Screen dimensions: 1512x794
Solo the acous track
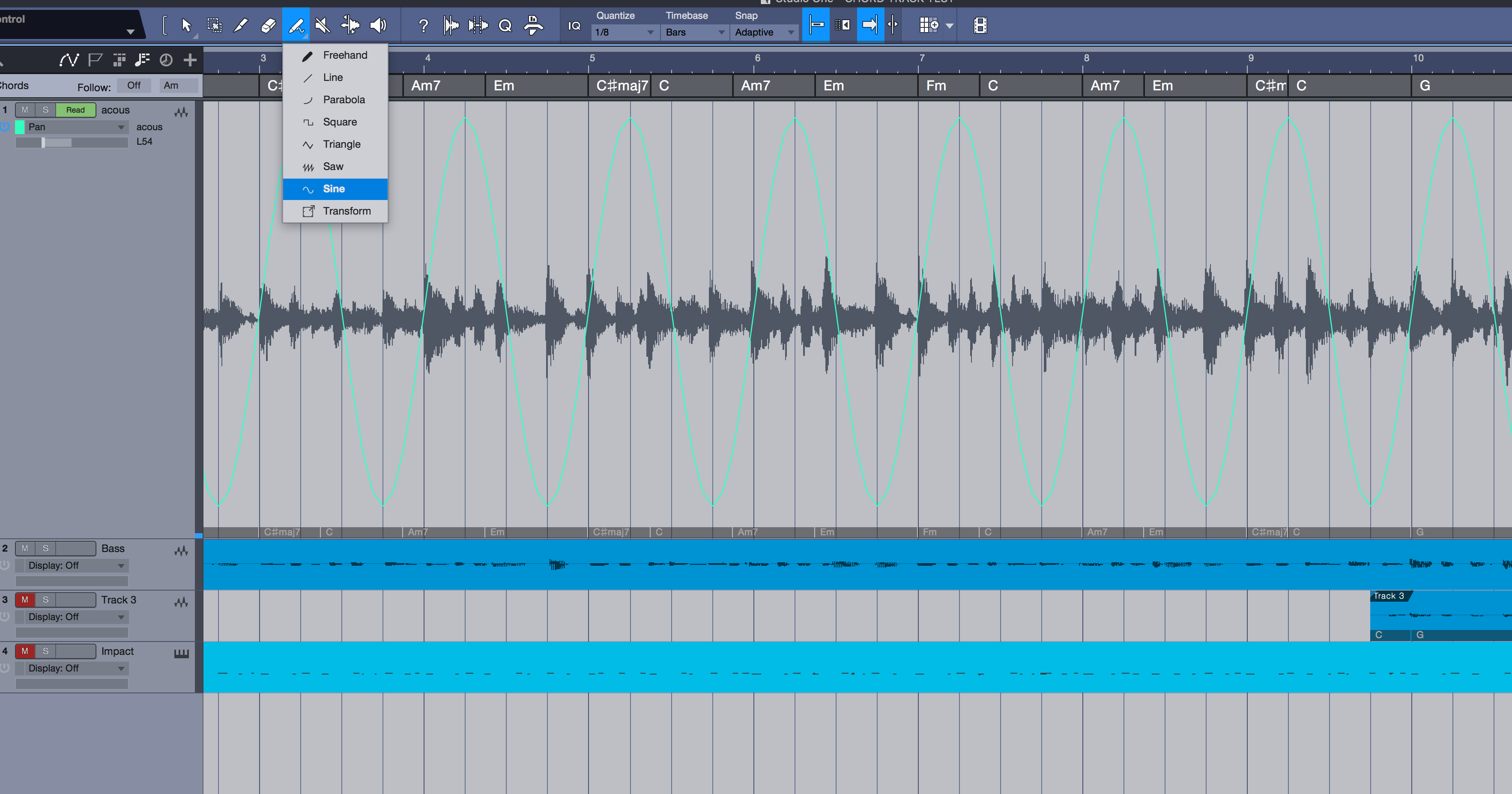click(45, 110)
